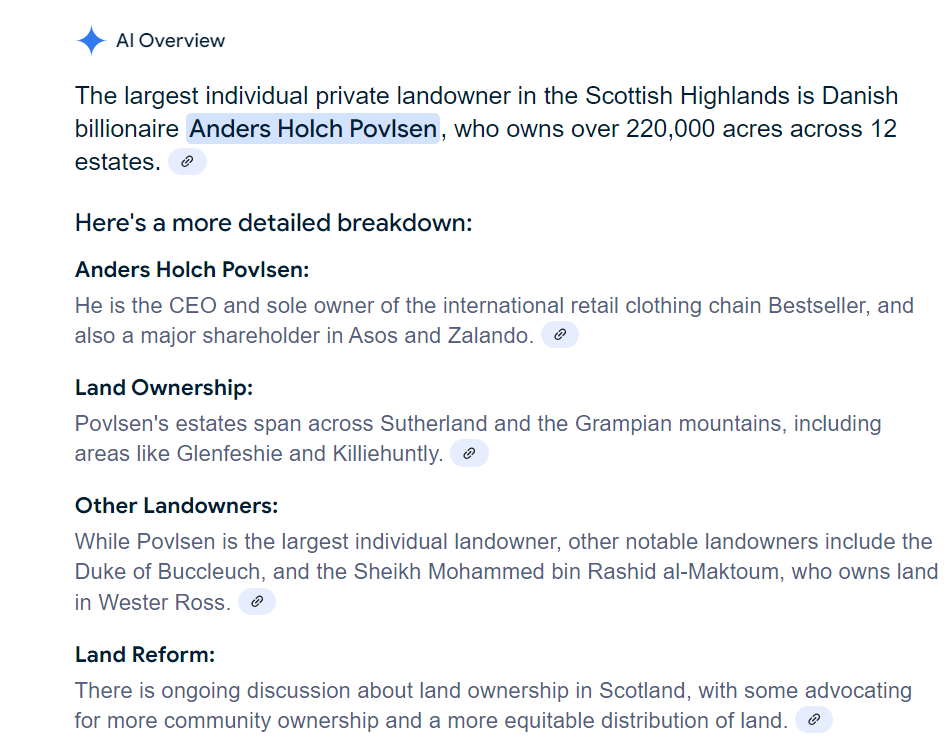Click link icon after "Glenfeshie and Killiehuntly."
Screen dimensions: 951x743
pyautogui.click(x=469, y=454)
